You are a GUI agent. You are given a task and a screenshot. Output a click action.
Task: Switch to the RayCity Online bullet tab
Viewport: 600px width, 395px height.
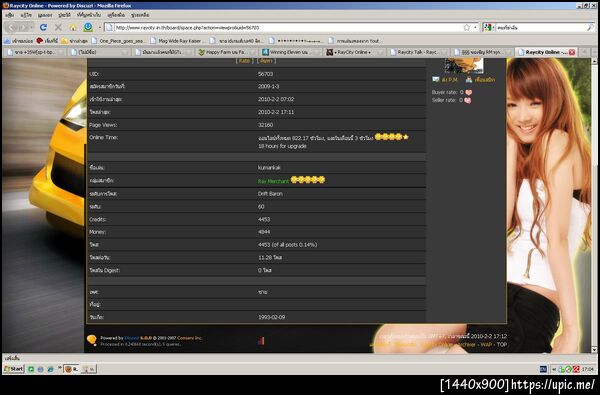(x=353, y=52)
